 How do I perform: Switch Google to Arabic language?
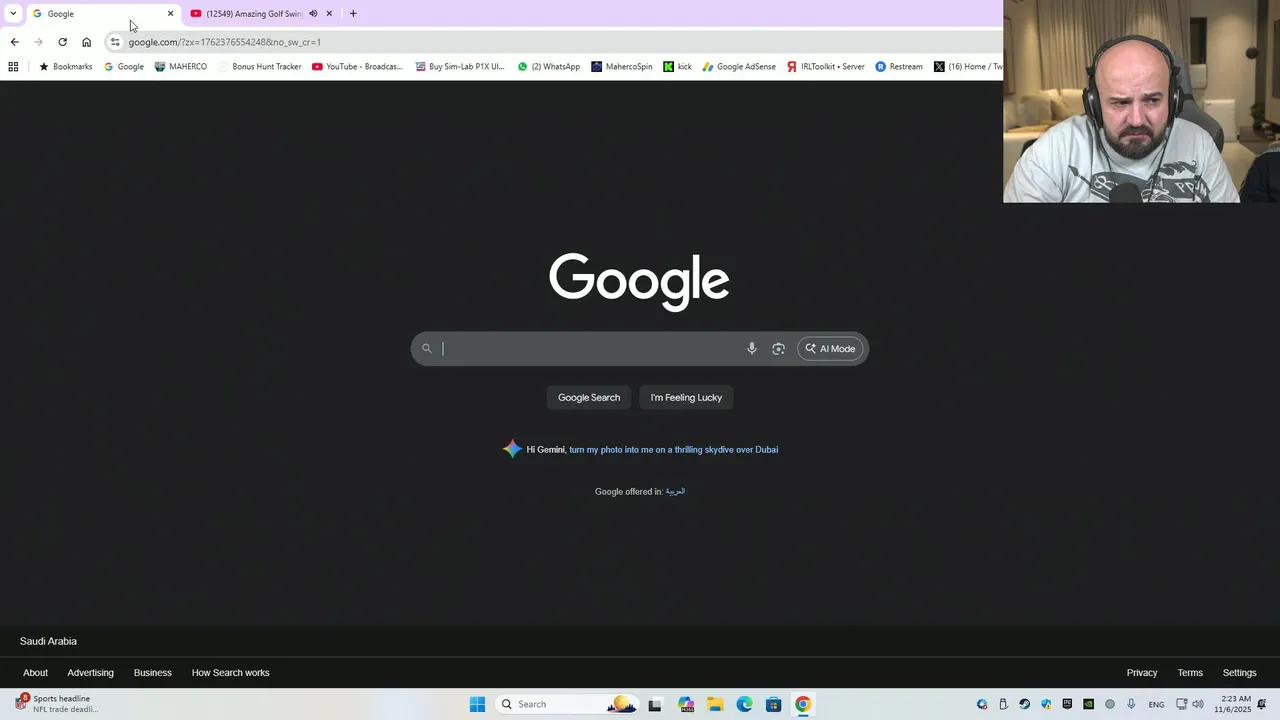point(676,492)
